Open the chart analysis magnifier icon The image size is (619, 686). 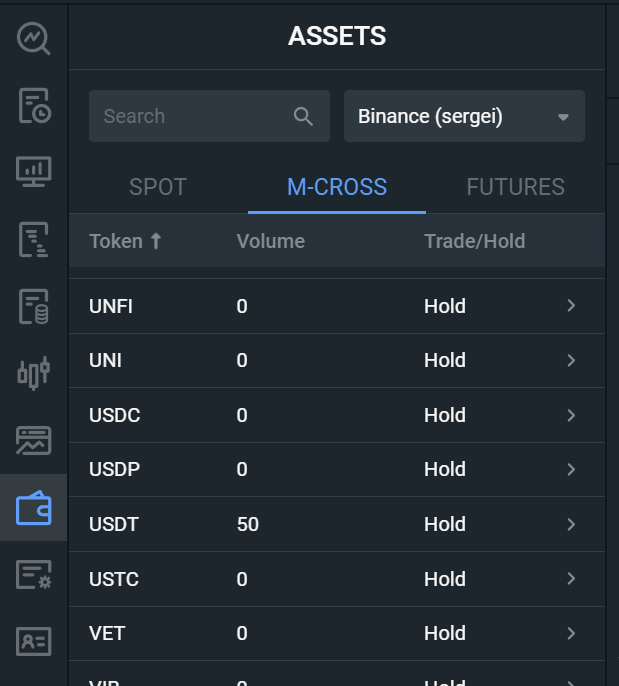tap(34, 39)
